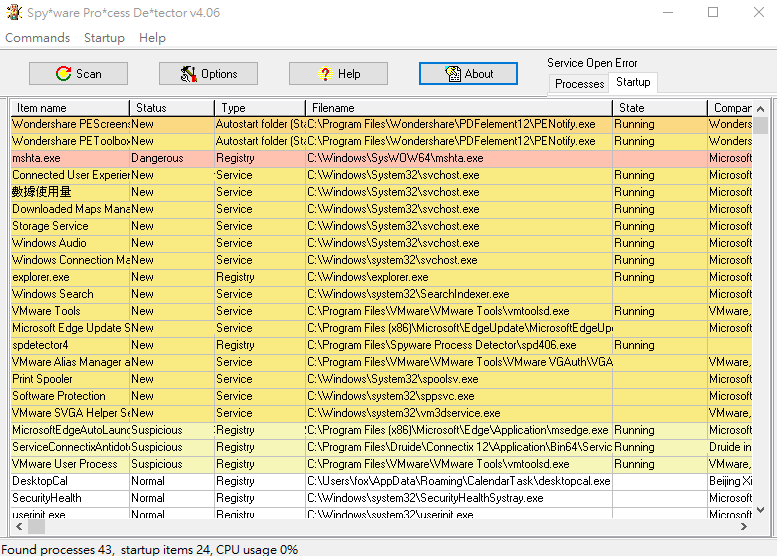Click the horizontal scrollbar thumb
The width and height of the screenshot is (777, 556).
36,526
